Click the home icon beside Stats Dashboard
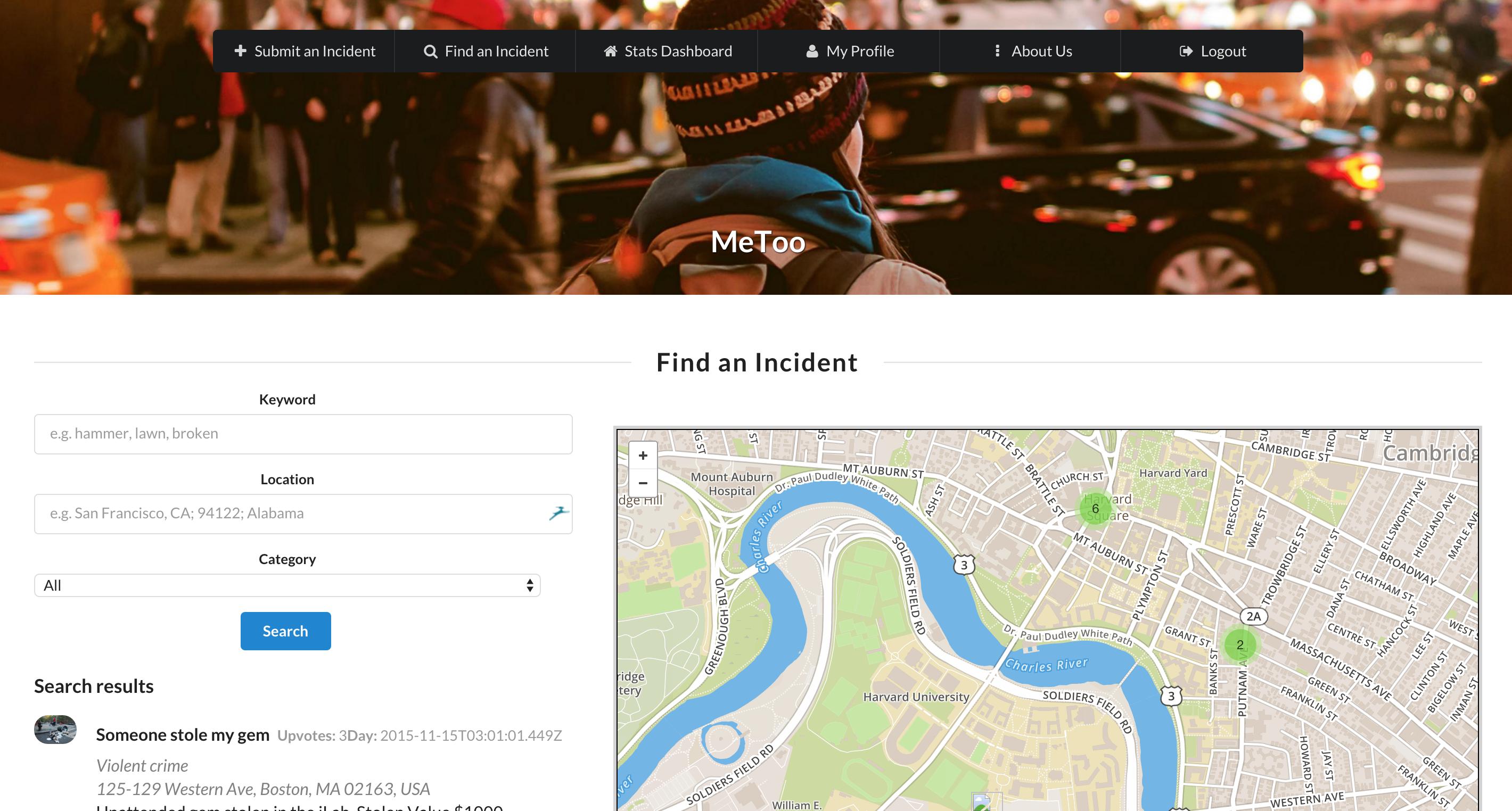Image resolution: width=1512 pixels, height=811 pixels. click(x=611, y=52)
